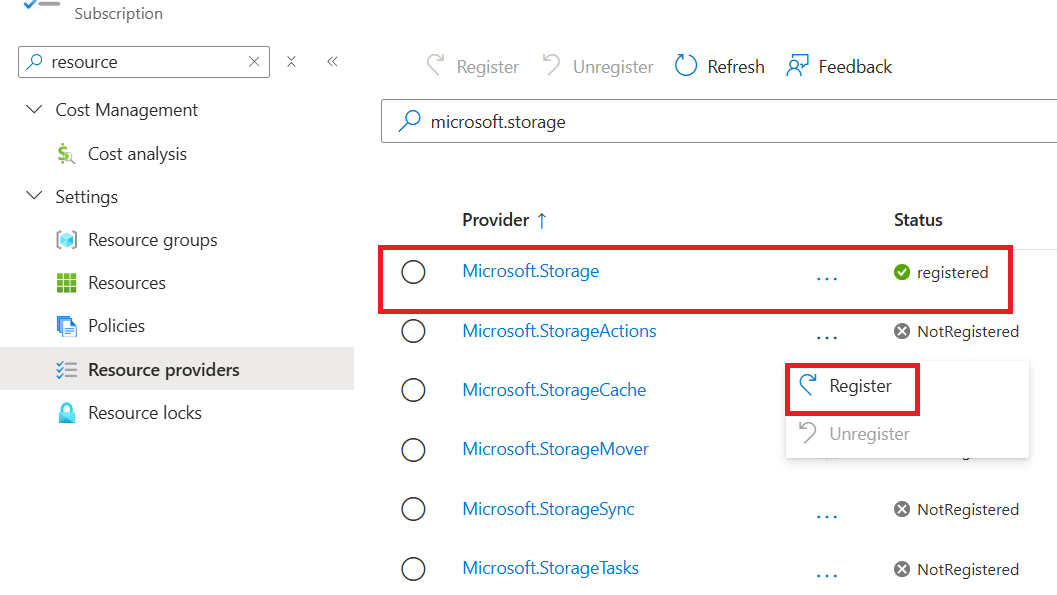
Task: Select the Microsoft.StorageActions radio button
Action: (413, 331)
